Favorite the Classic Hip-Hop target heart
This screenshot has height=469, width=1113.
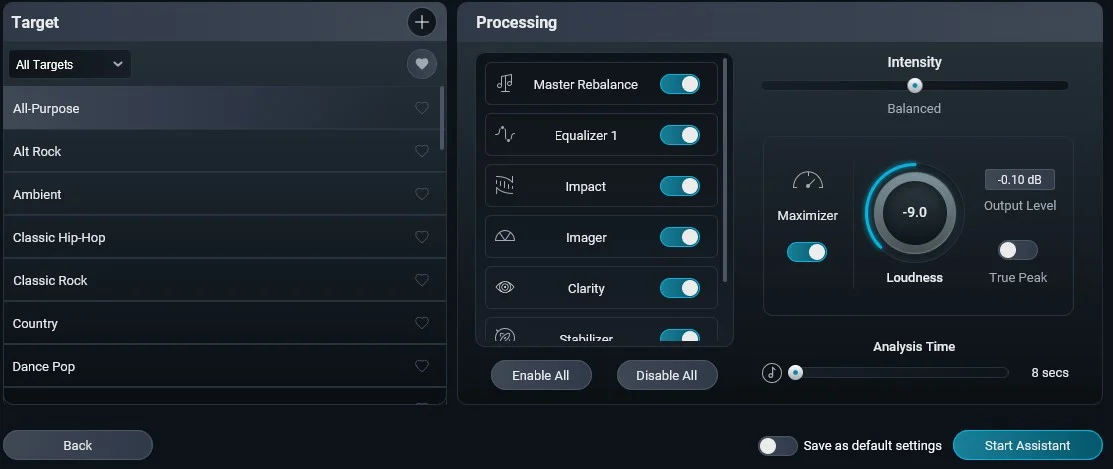click(x=422, y=237)
